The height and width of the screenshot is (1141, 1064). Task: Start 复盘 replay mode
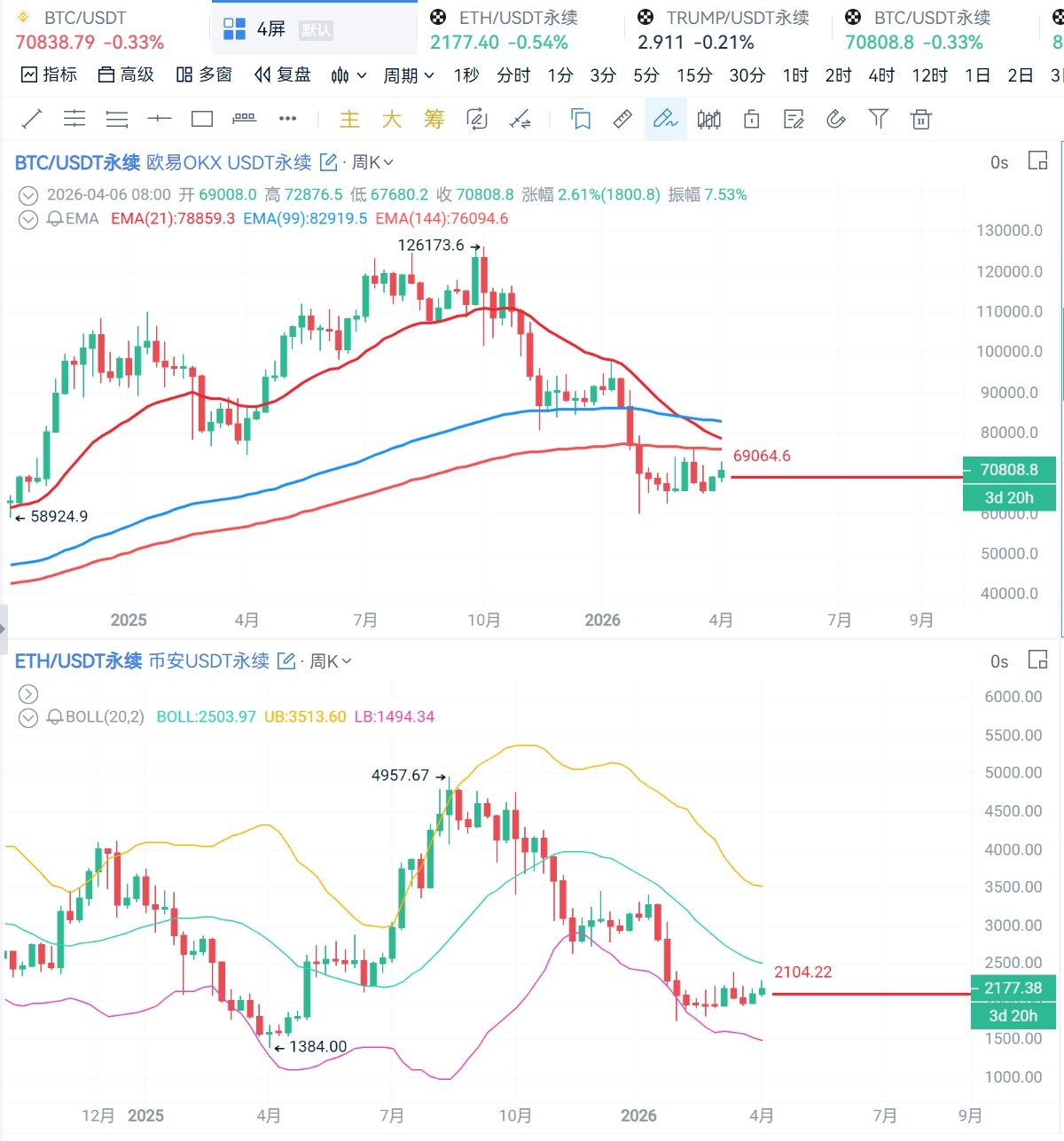click(282, 75)
